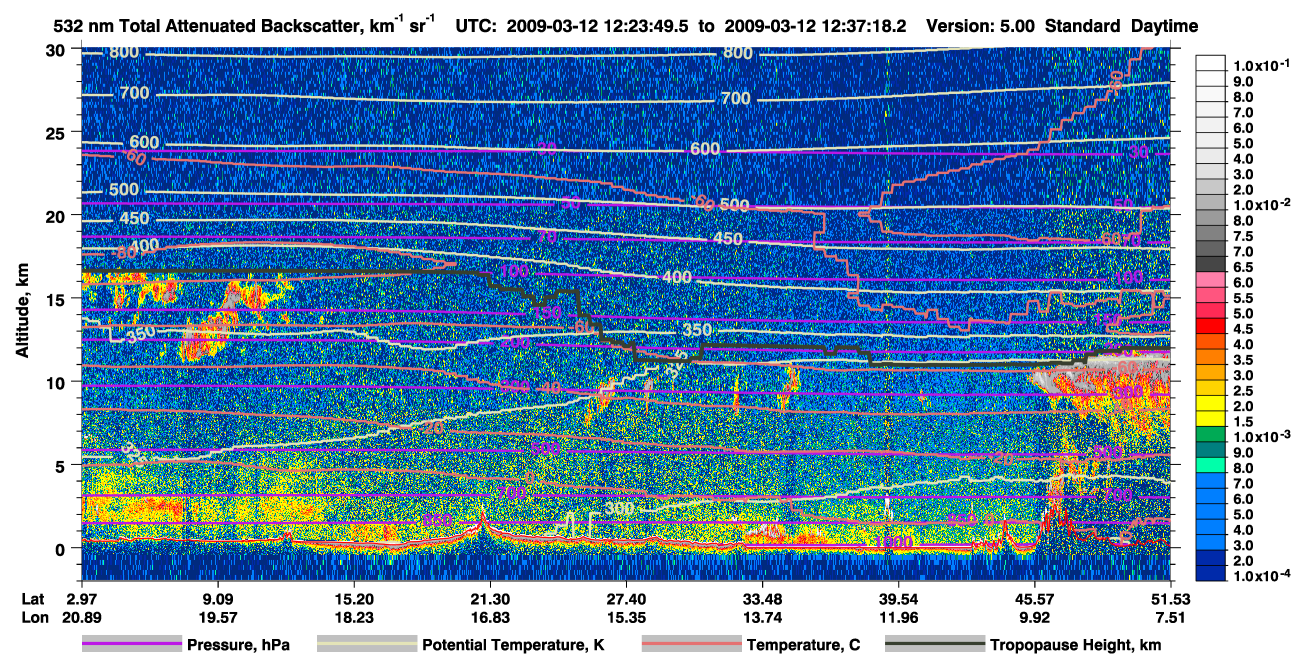This screenshot has width=1300, height=667.
Task: Click latitude value 33.48
Action: (x=762, y=597)
